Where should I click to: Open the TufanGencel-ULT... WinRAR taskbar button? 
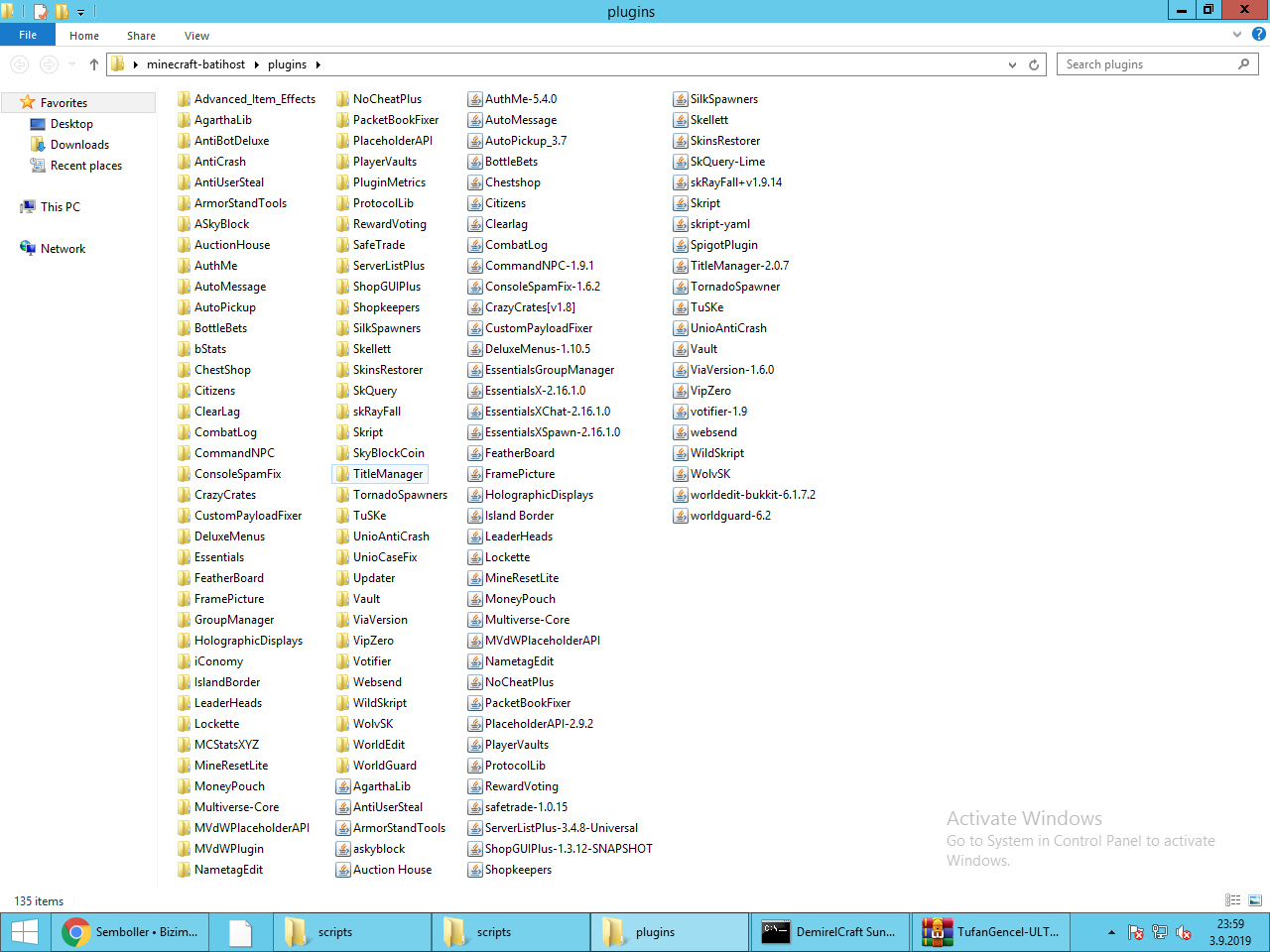click(x=990, y=932)
